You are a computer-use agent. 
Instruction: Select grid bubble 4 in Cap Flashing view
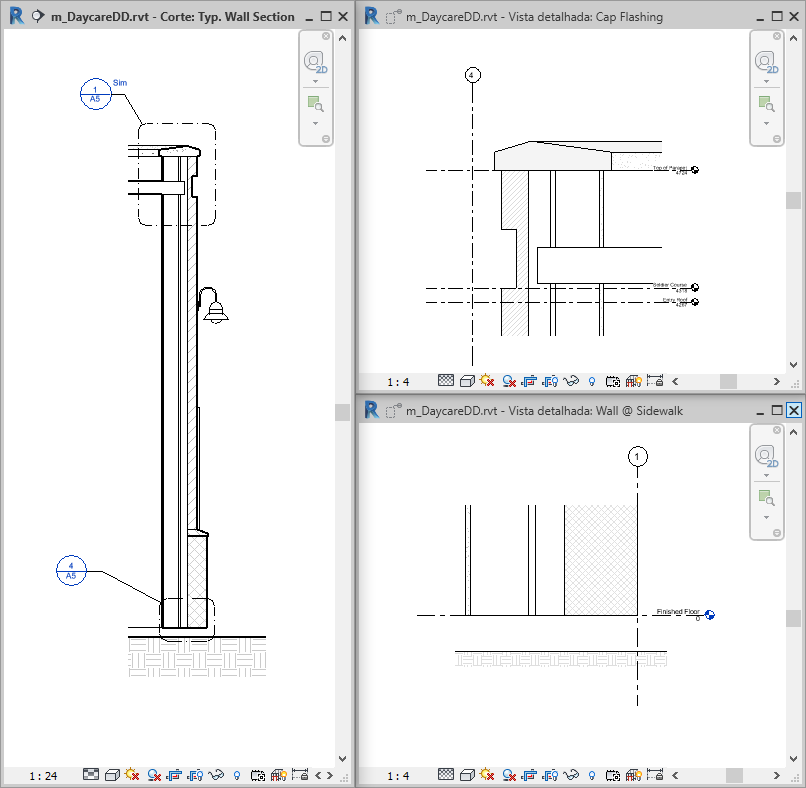(x=472, y=75)
